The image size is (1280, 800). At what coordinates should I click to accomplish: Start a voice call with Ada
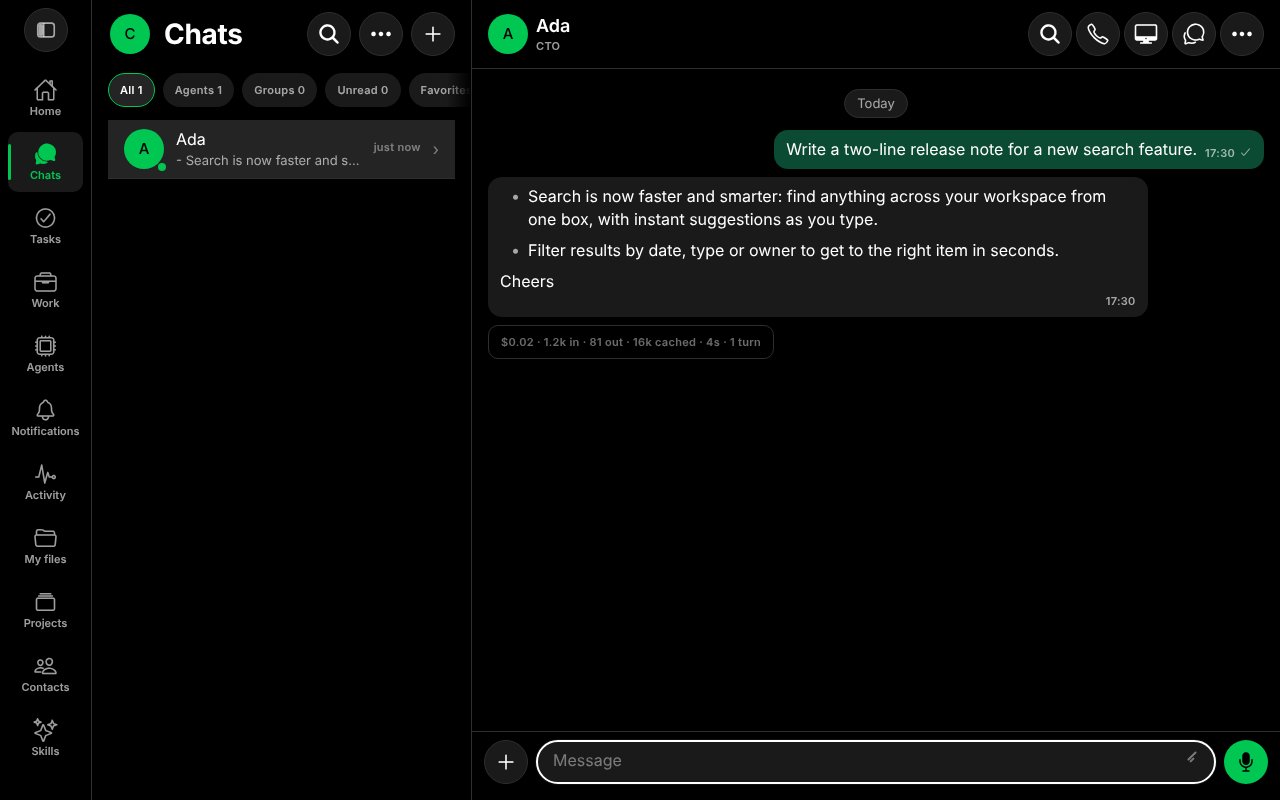tap(1098, 34)
